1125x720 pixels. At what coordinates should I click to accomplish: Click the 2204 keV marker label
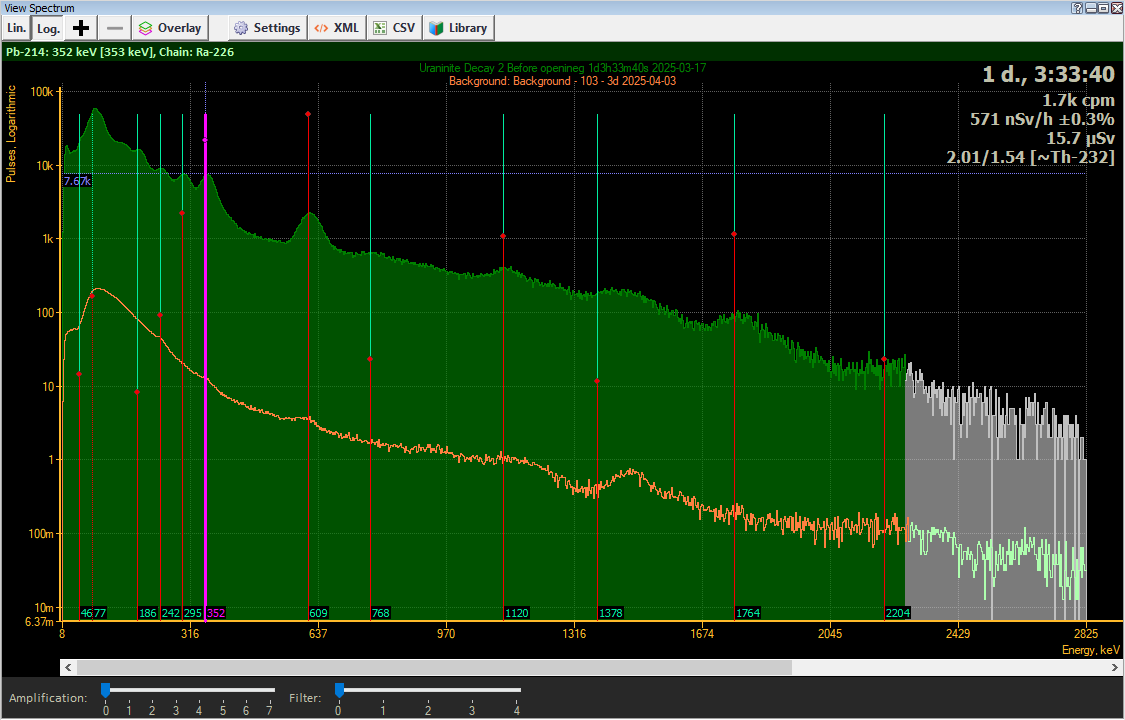click(x=897, y=613)
